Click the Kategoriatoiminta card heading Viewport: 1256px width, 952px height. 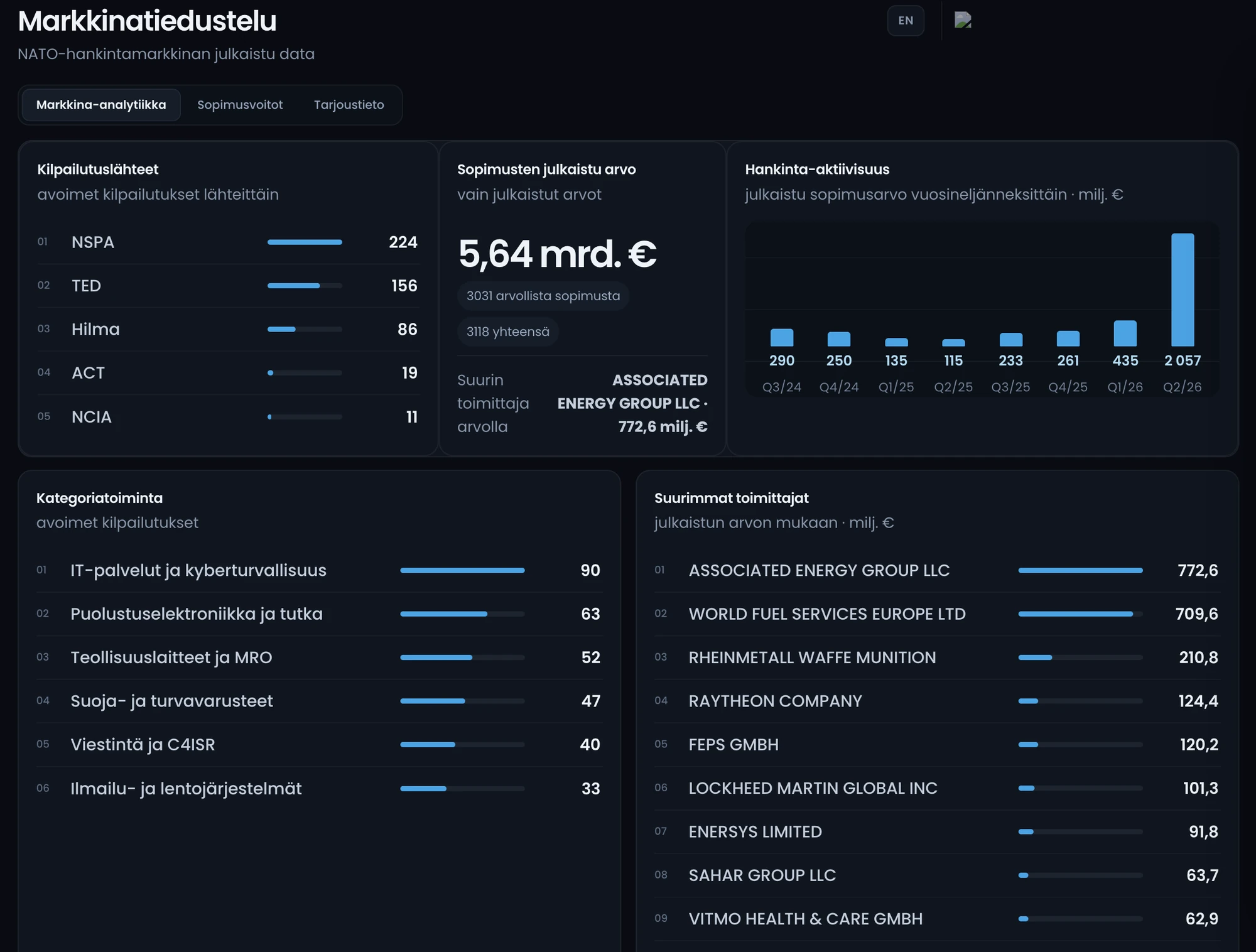coord(99,498)
